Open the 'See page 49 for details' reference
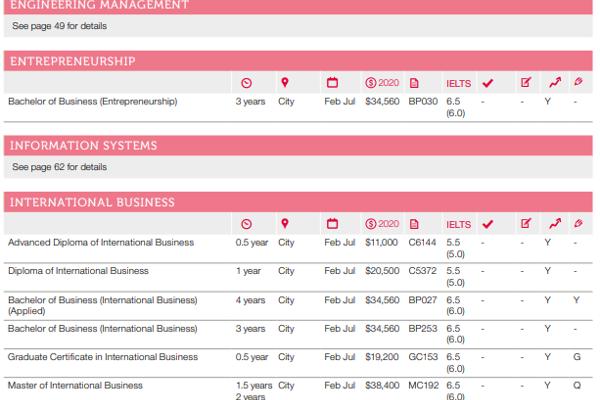The height and width of the screenshot is (400, 600). tap(59, 26)
